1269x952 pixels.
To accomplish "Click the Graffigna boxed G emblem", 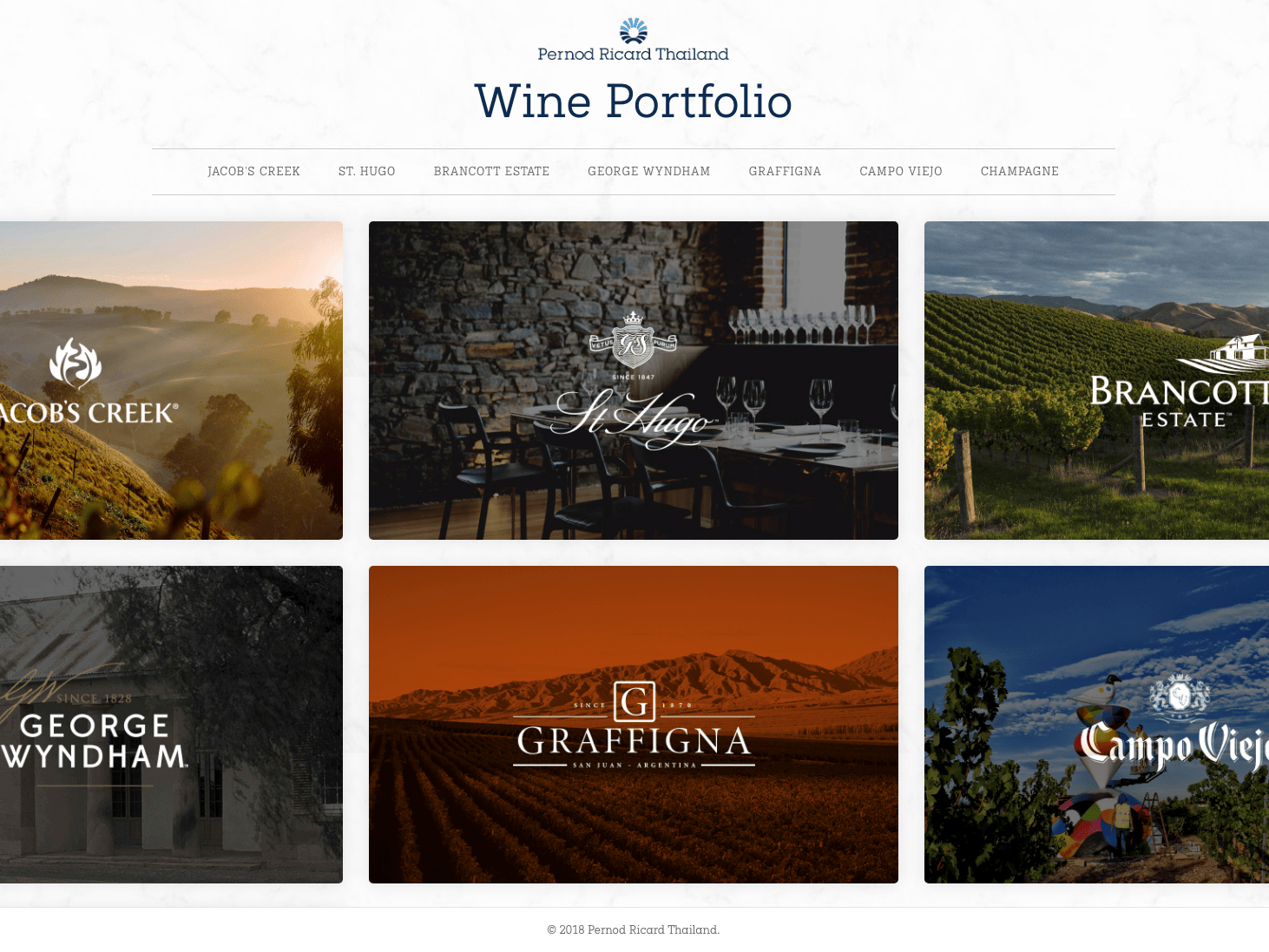I will pyautogui.click(x=634, y=702).
